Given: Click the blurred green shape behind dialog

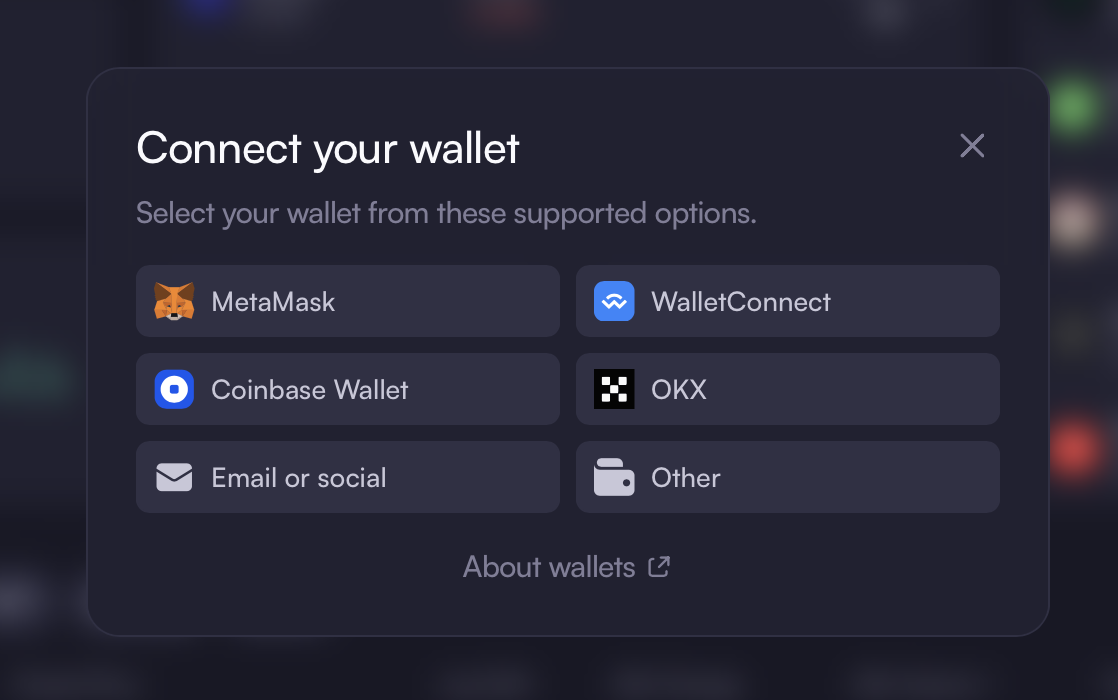Looking at the screenshot, I should (x=1074, y=107).
